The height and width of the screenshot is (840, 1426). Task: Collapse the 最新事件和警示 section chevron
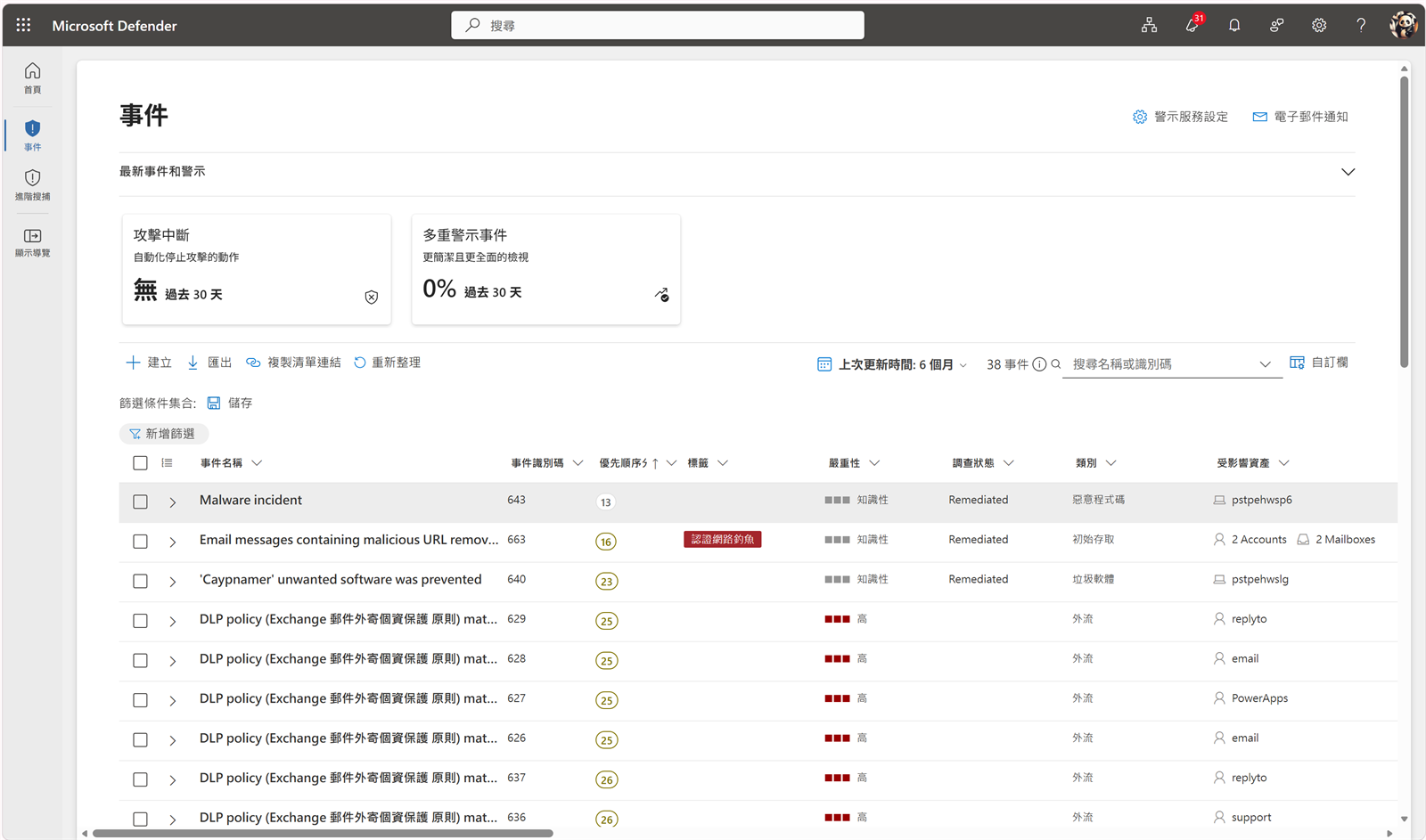tap(1348, 172)
